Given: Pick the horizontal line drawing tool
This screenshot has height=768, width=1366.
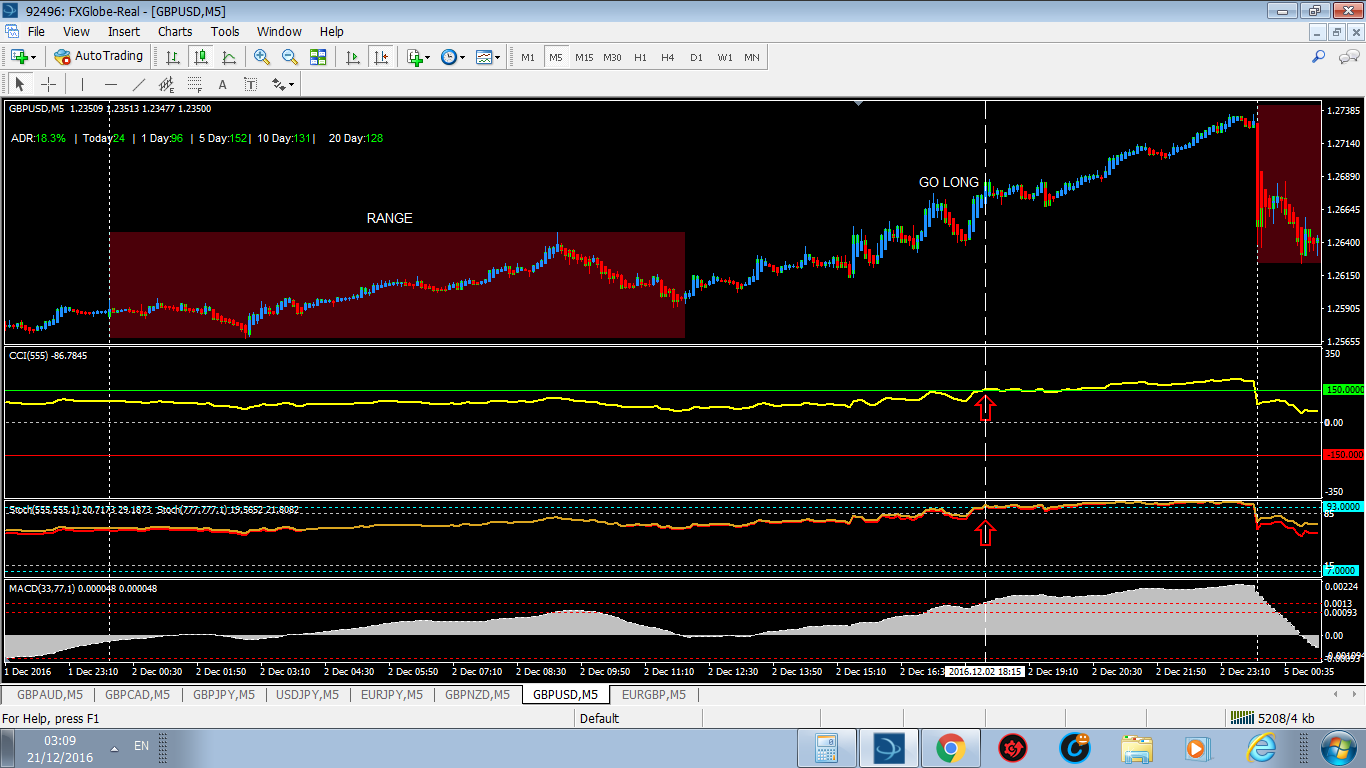Looking at the screenshot, I should pos(110,84).
